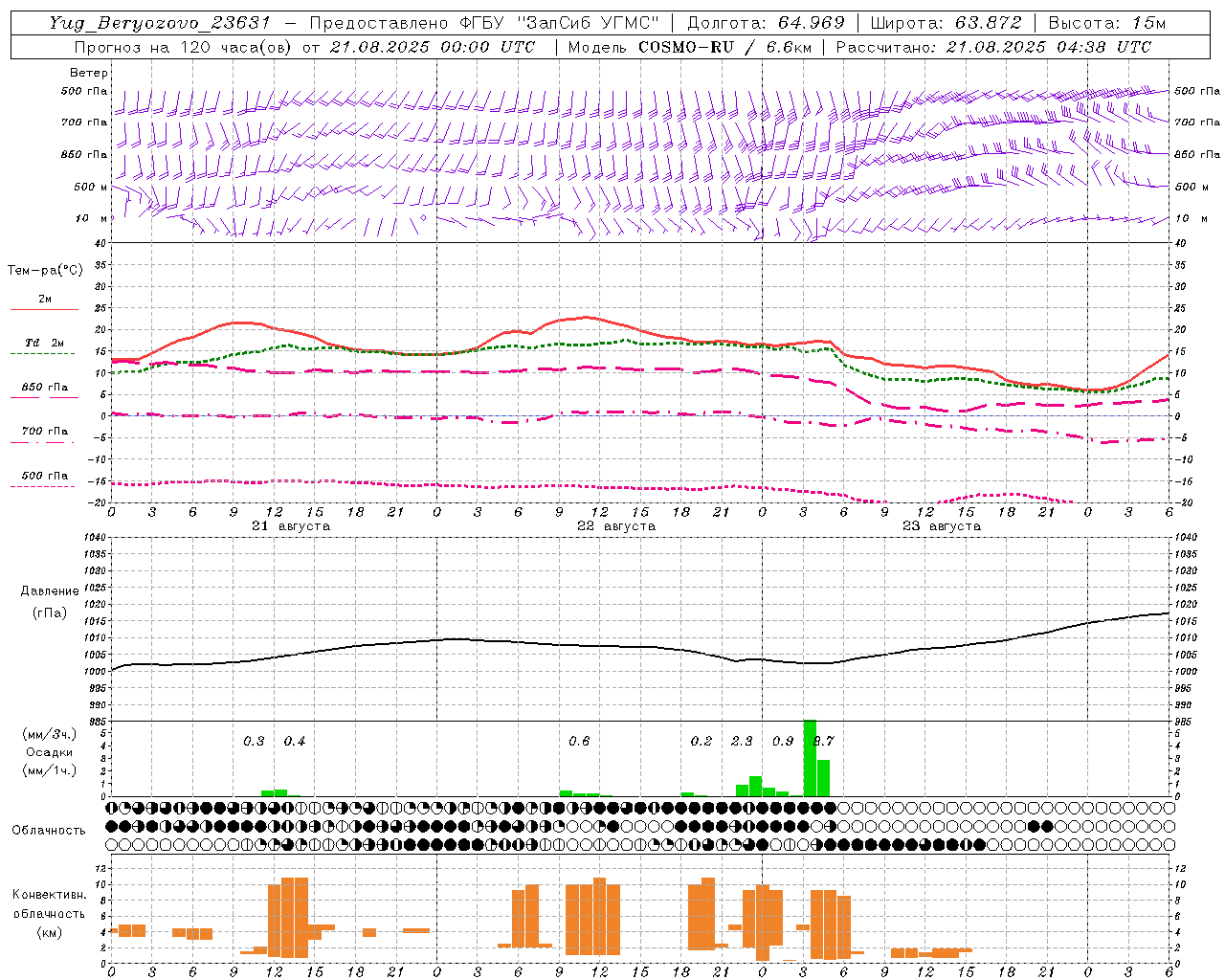Click the Рассчитано: 21.08.2025 04:38 UTC timestamp
Image resolution: width=1225 pixels, height=980 pixels.
coord(993,47)
